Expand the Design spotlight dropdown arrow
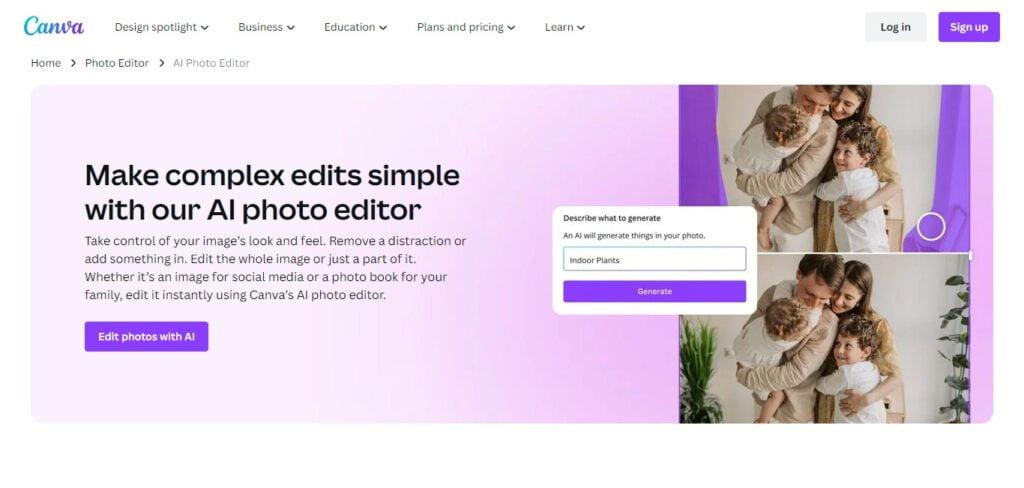 pos(204,27)
